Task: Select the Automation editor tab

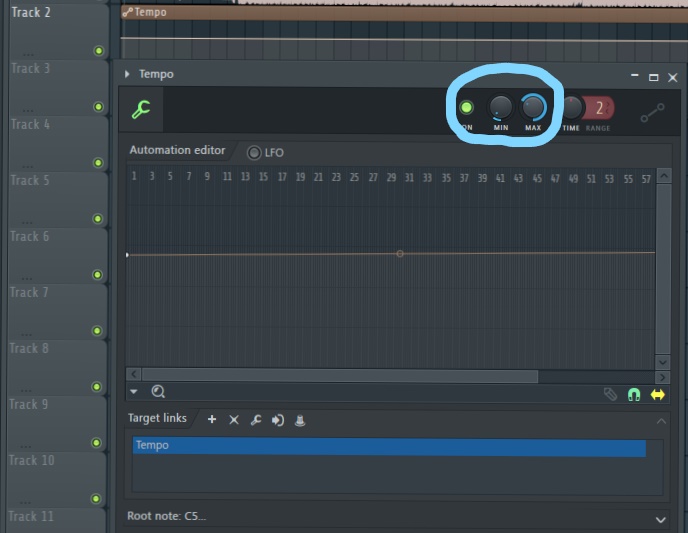Action: pos(177,150)
